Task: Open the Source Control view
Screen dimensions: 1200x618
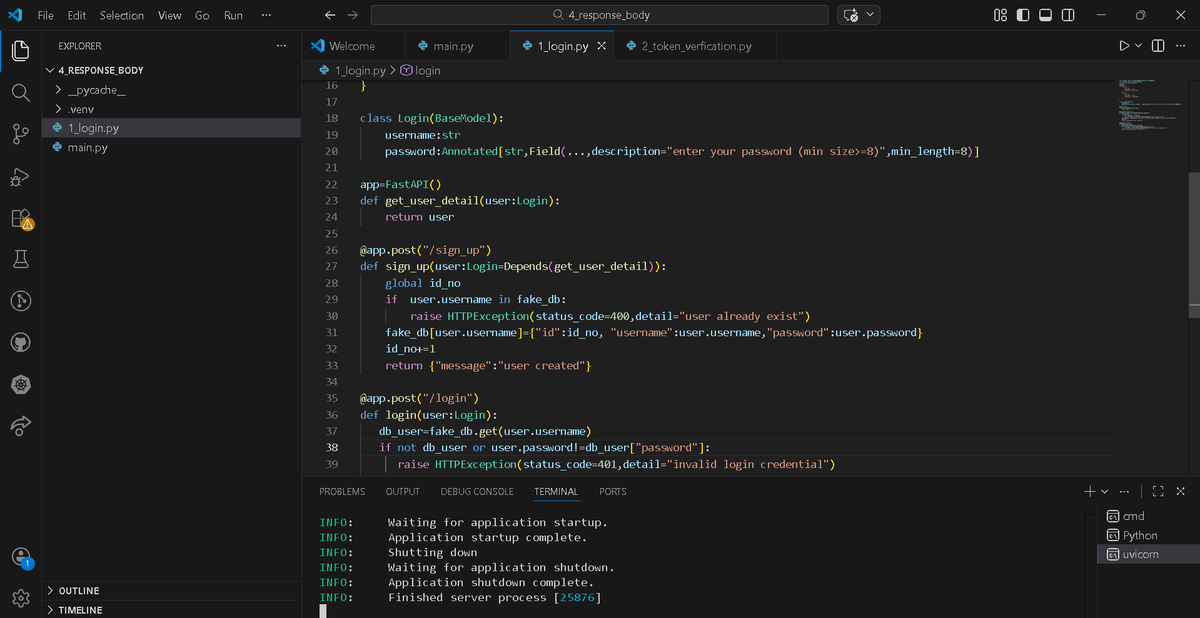Action: [21, 134]
